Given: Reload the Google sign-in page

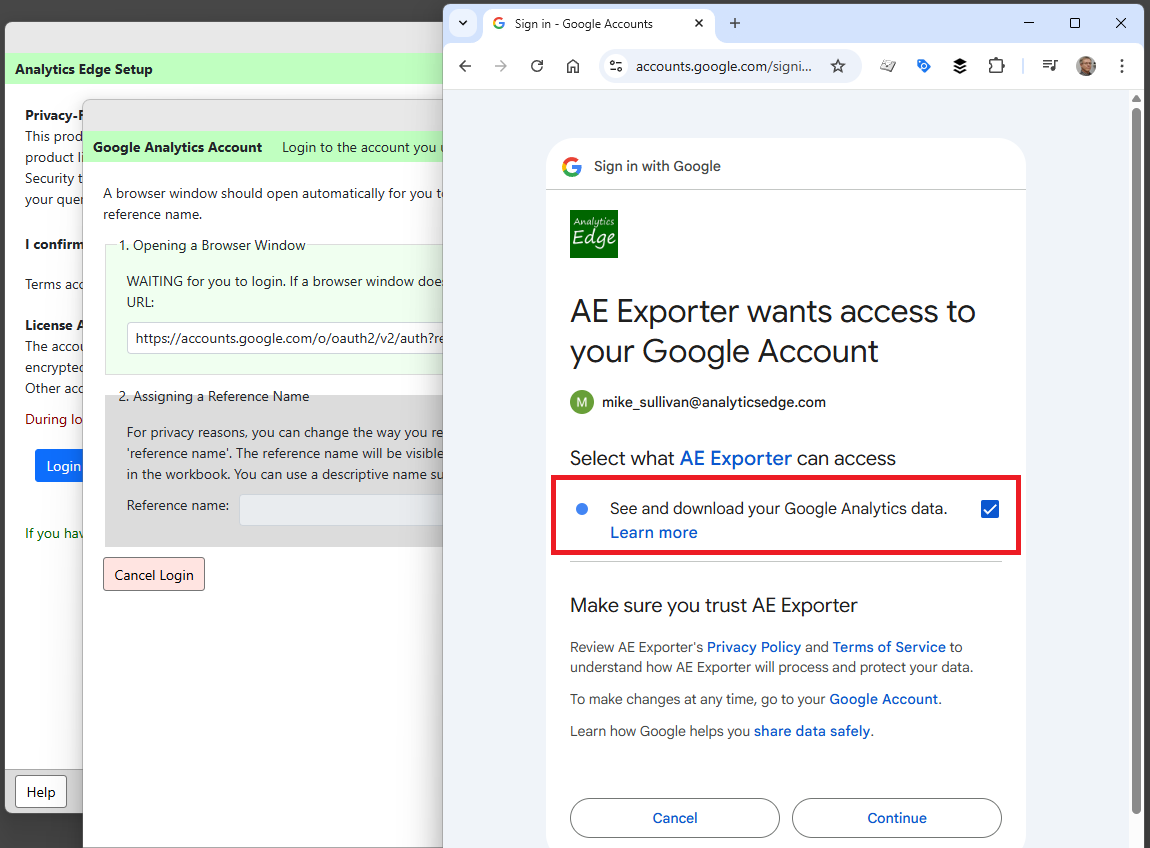Looking at the screenshot, I should coord(537,66).
